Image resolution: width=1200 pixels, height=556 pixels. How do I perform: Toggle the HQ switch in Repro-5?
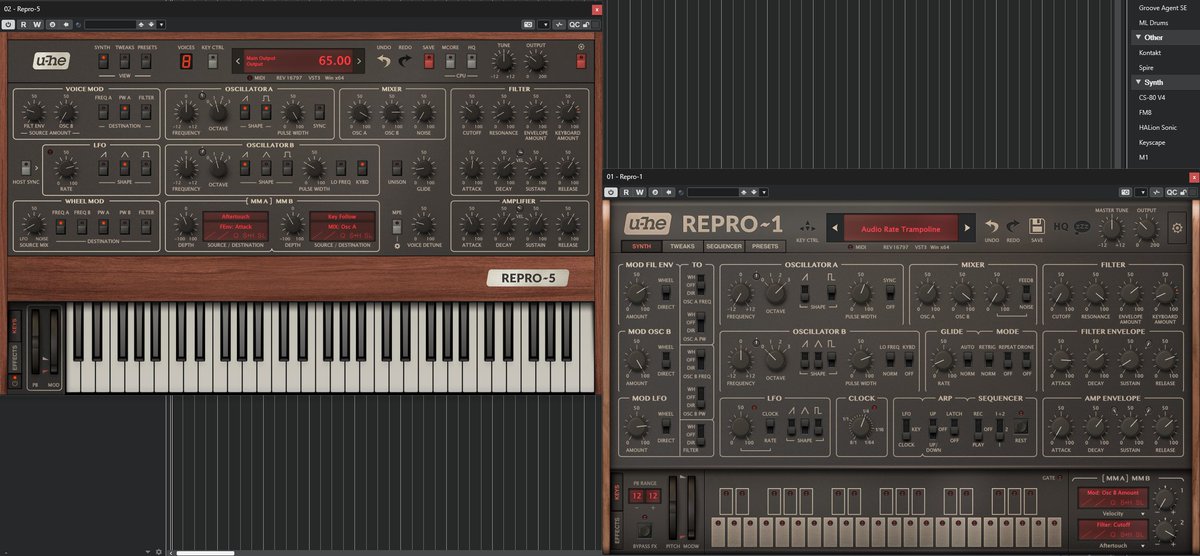(472, 62)
